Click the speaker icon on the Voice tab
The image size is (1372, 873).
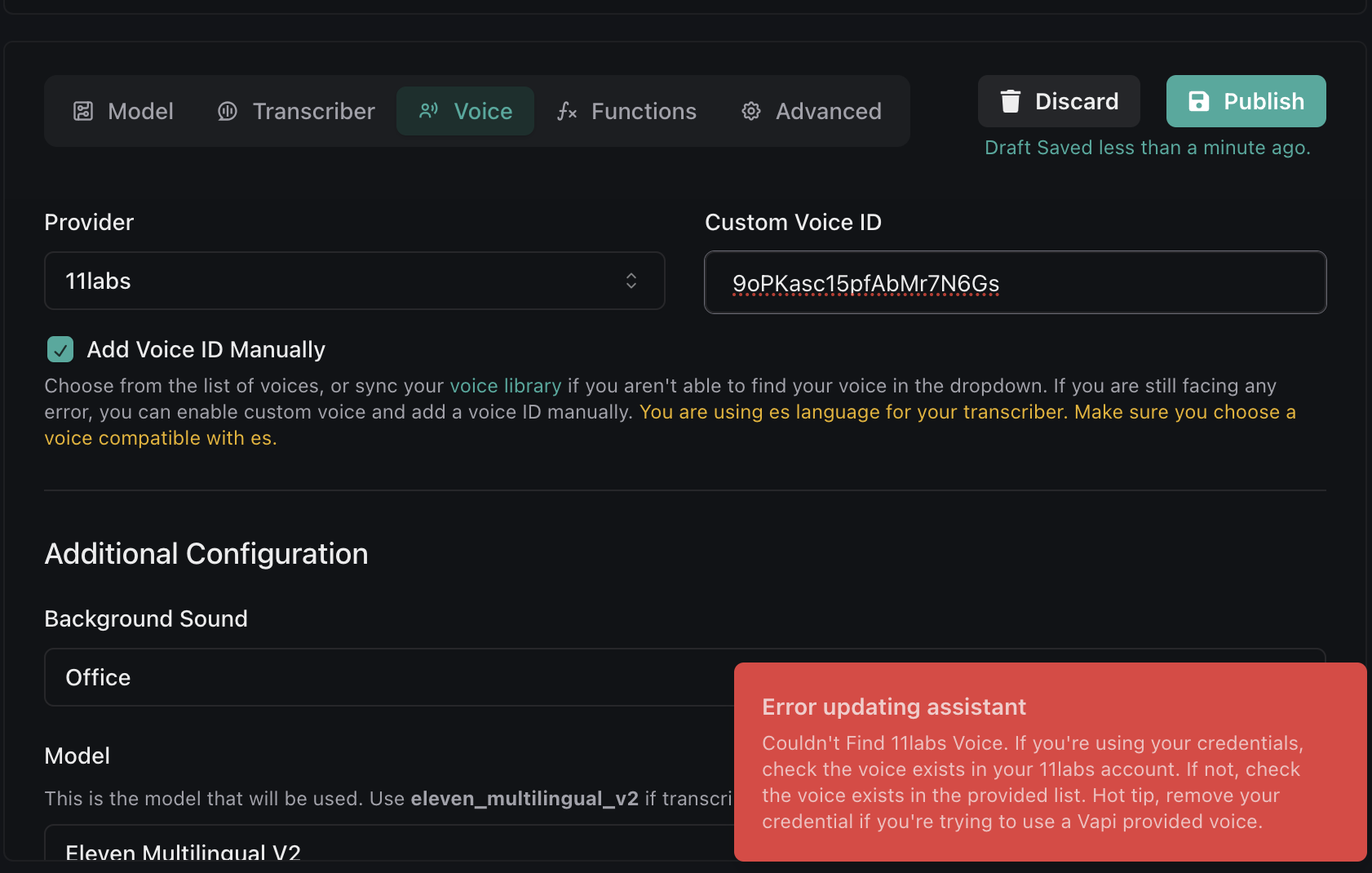427,111
